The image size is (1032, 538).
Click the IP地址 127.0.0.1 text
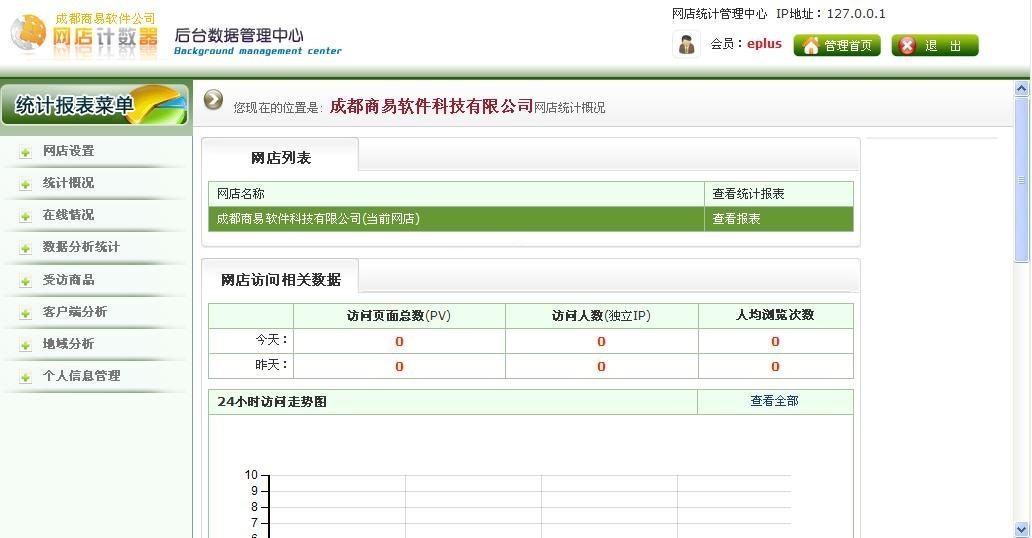click(831, 14)
